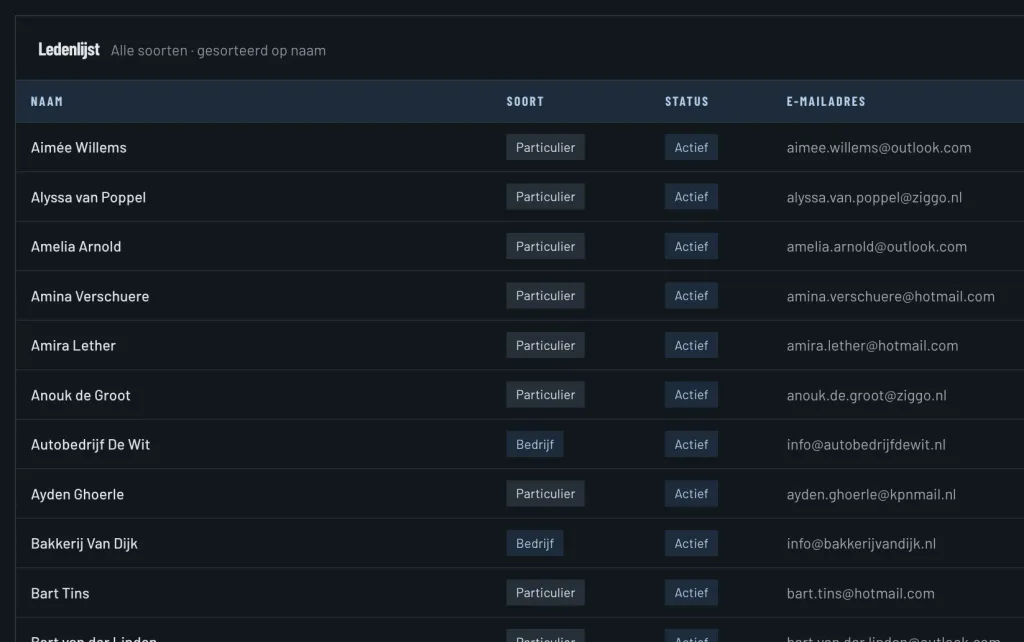Screen dimensions: 1024x642
Task: Click Particulier badge in Aimée Willems row
Action: click(545, 148)
